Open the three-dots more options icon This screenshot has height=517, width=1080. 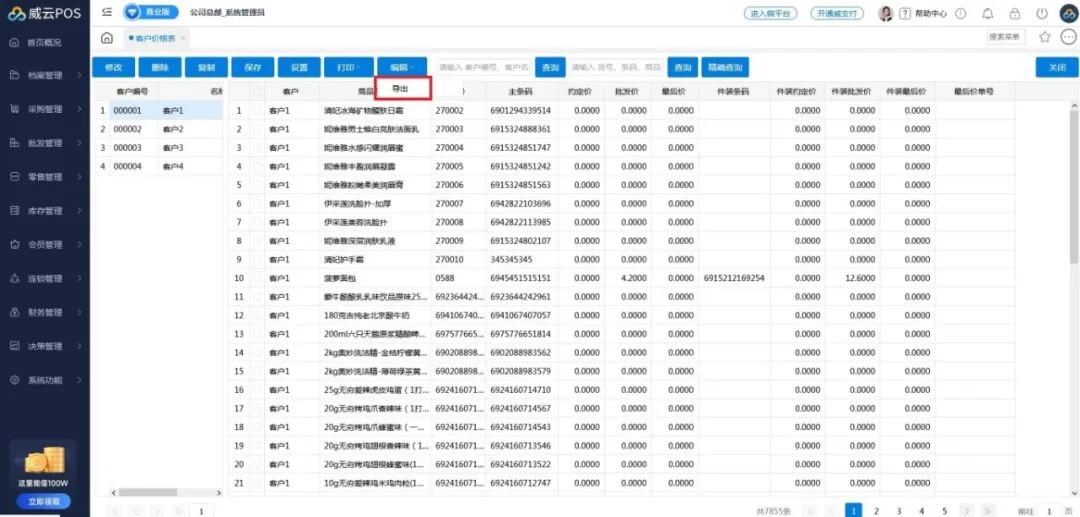pos(1068,37)
